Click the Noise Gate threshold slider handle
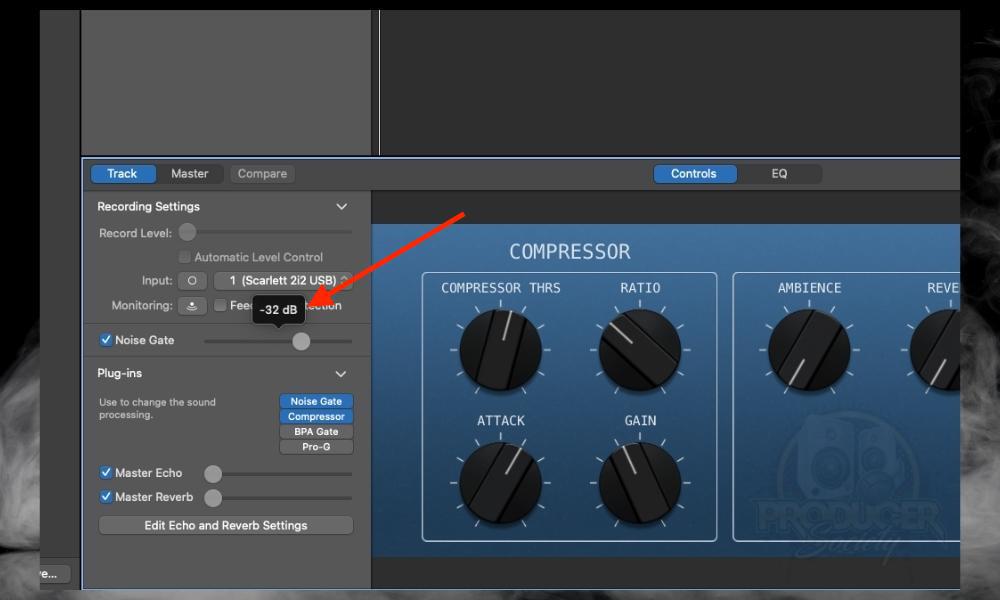Screen dimensions: 1000x600 coord(301,341)
